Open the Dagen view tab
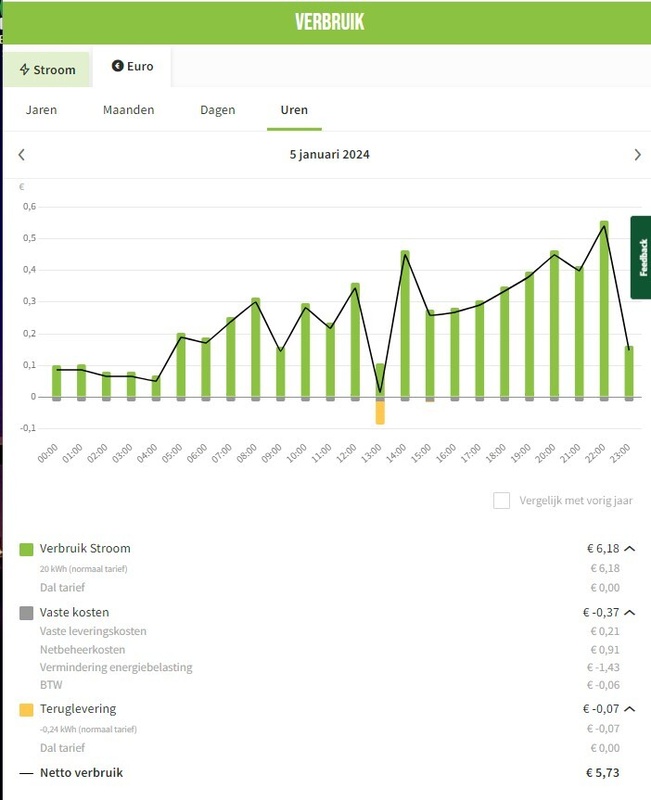The height and width of the screenshot is (800, 651). (x=218, y=110)
